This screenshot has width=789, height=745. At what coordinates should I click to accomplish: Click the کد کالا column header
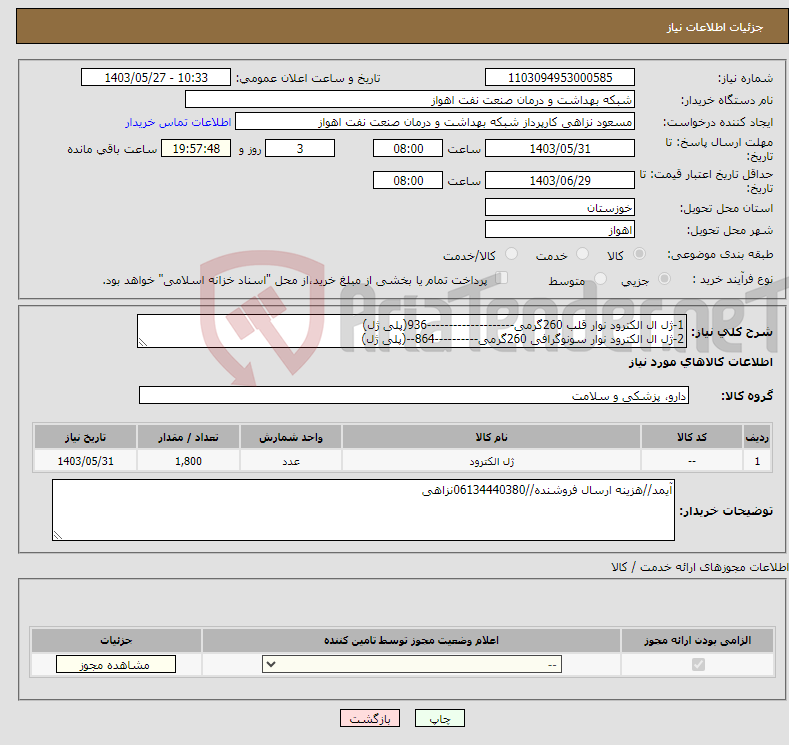click(x=692, y=437)
